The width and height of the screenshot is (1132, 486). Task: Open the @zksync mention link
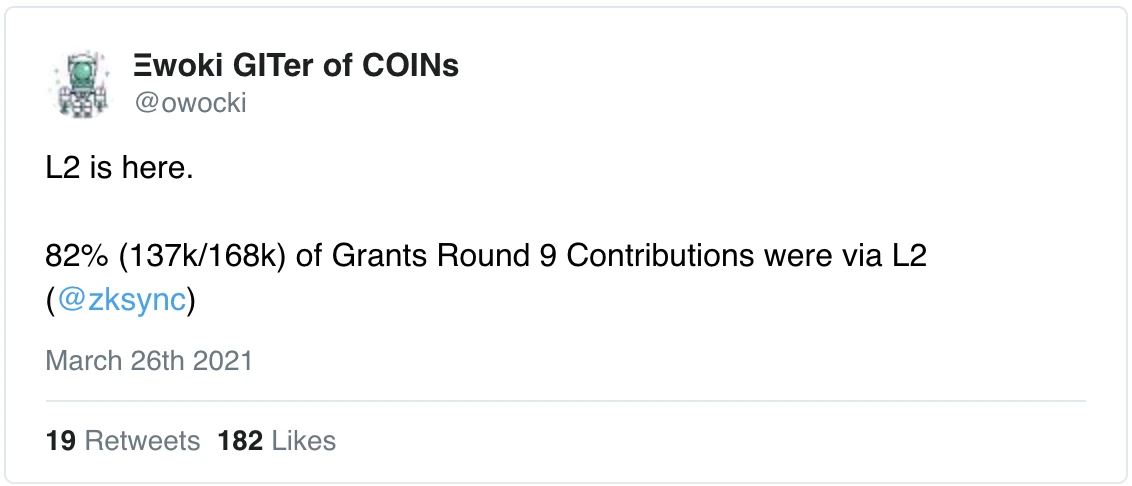121,300
